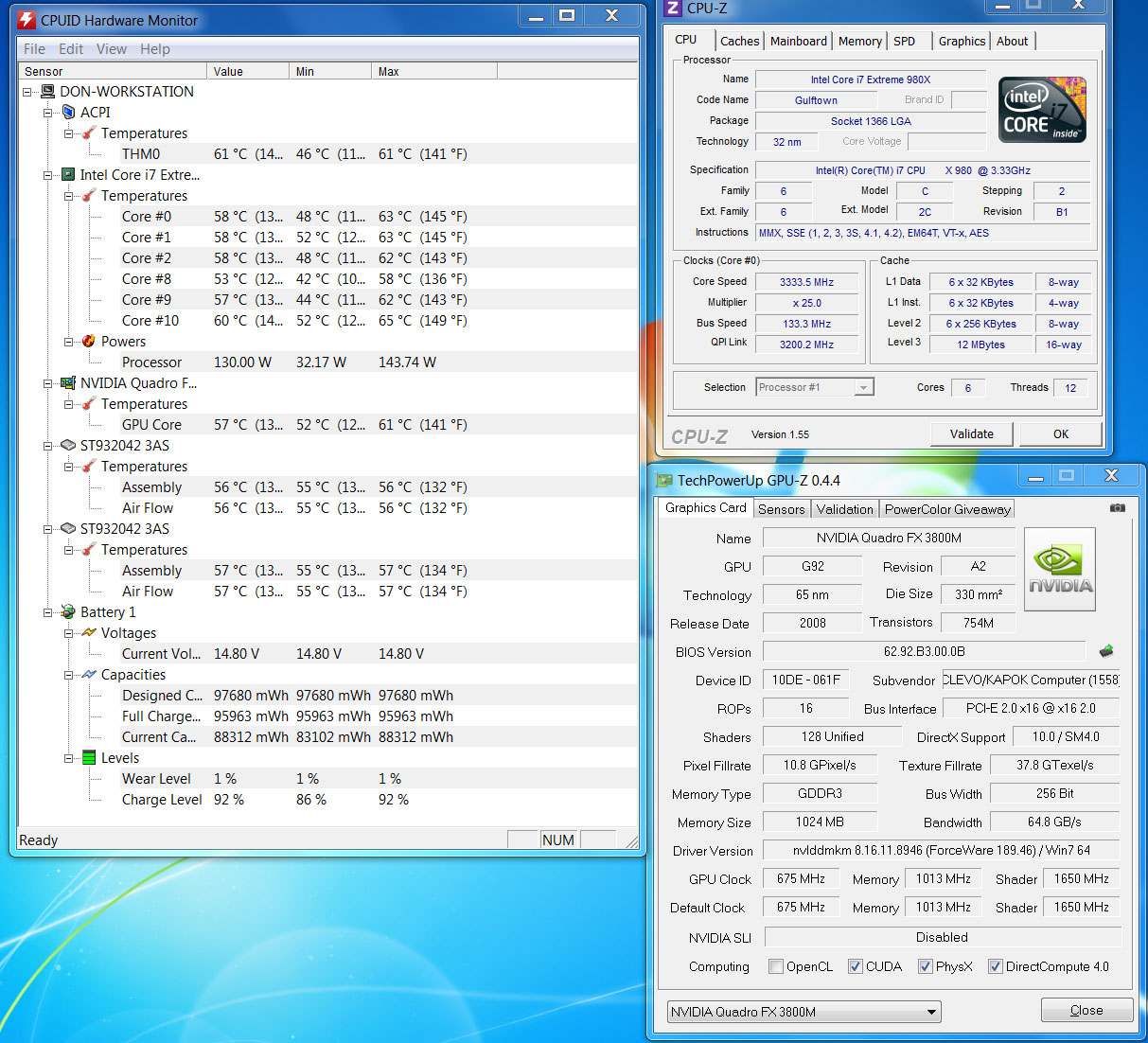
Task: Click the NVIDIA Quadro F... card icon in tree
Action: point(68,383)
